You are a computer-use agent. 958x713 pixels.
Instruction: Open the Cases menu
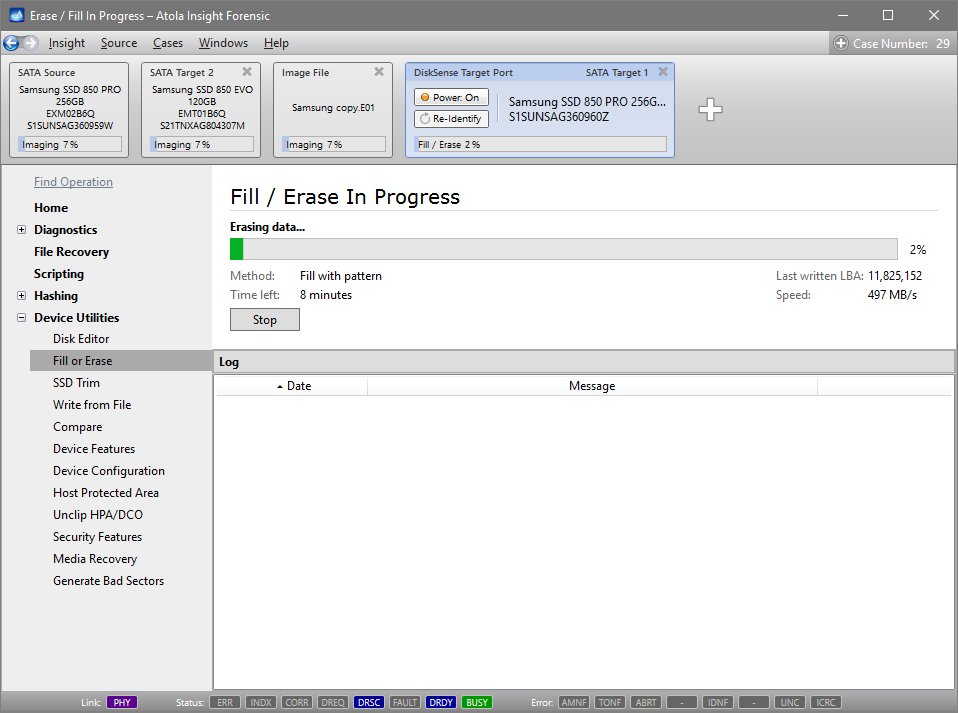point(167,43)
